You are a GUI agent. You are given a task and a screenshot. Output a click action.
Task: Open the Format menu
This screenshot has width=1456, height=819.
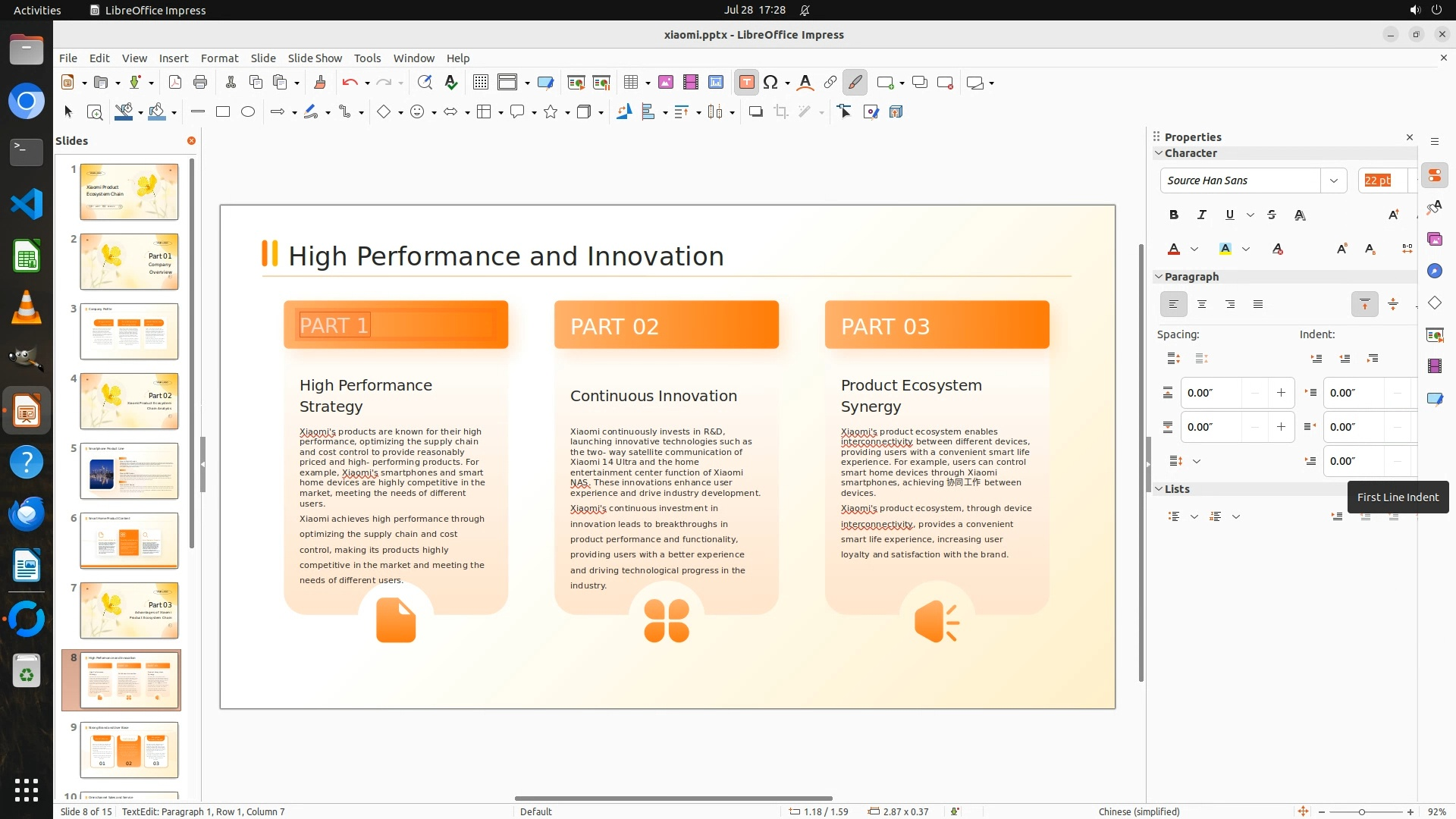pyautogui.click(x=219, y=58)
